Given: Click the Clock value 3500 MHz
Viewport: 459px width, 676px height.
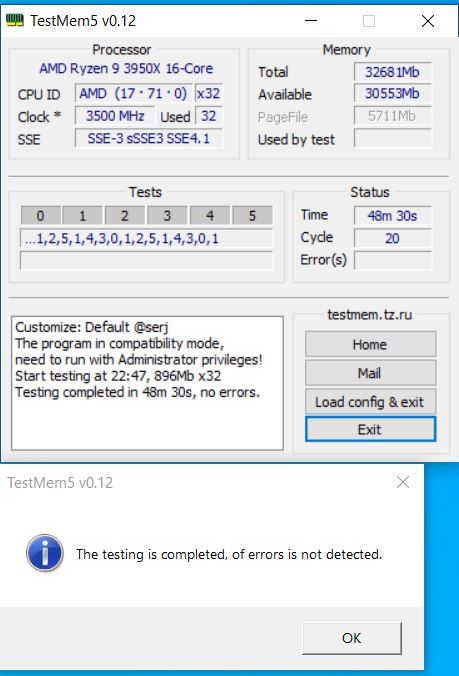Looking at the screenshot, I should [115, 116].
